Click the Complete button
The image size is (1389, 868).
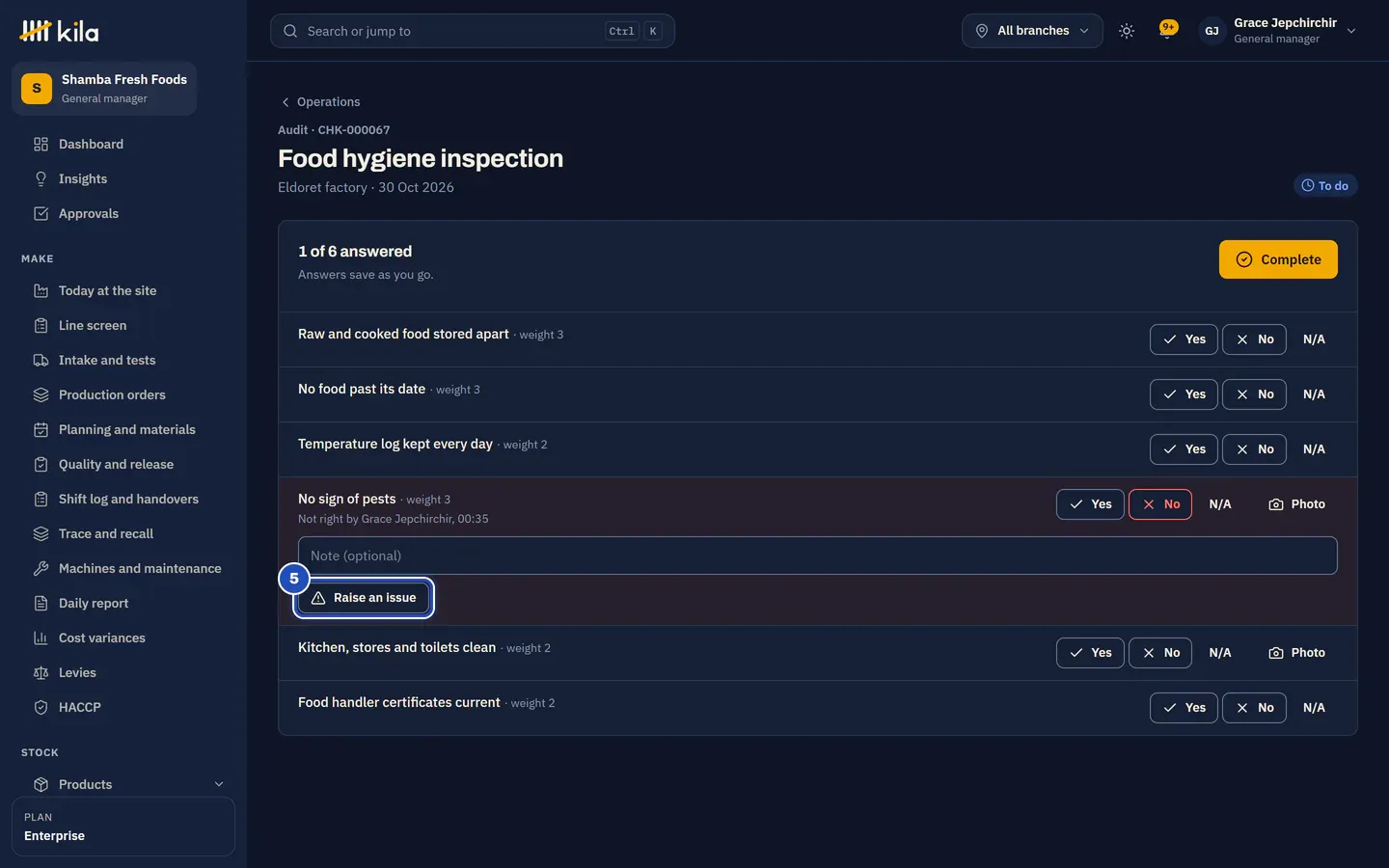tap(1278, 259)
